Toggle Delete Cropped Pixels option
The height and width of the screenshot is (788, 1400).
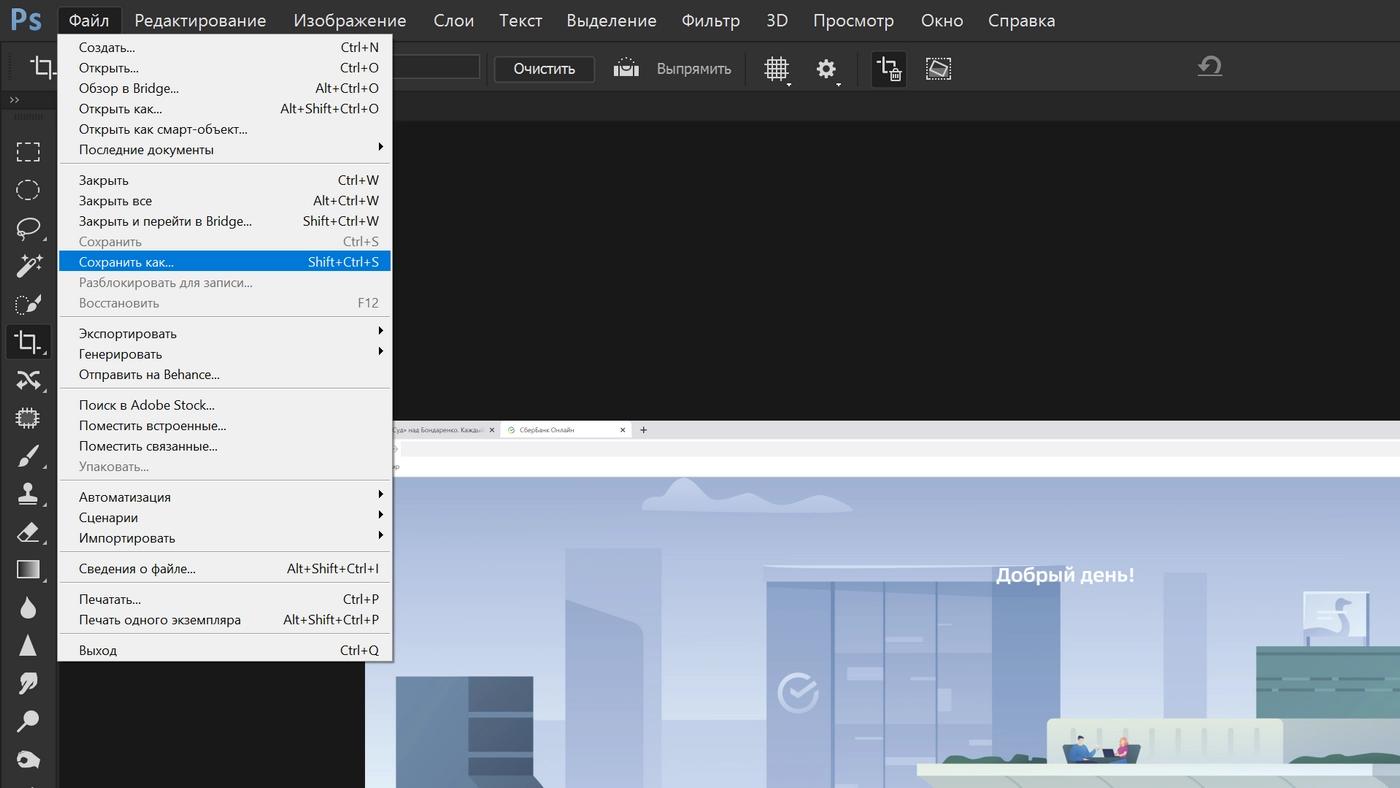[889, 68]
